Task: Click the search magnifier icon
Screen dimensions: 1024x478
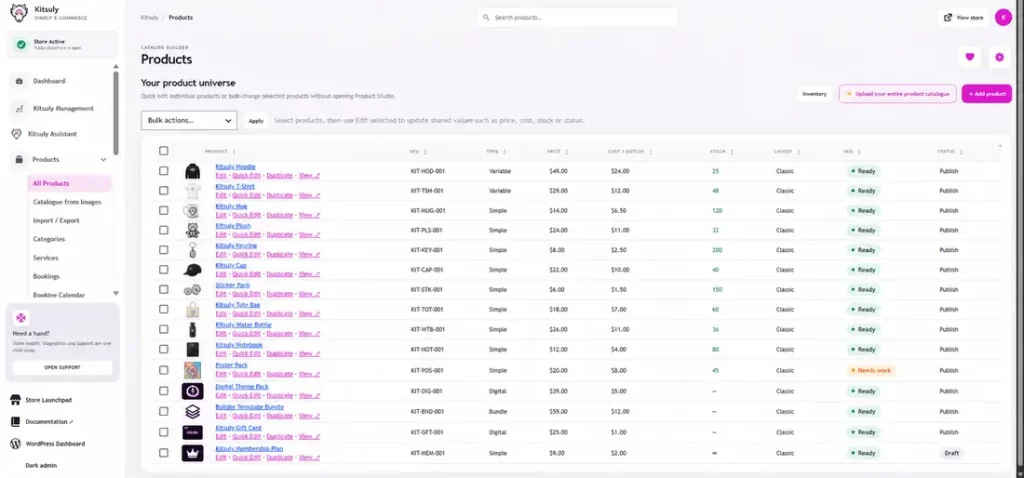Action: (x=487, y=18)
